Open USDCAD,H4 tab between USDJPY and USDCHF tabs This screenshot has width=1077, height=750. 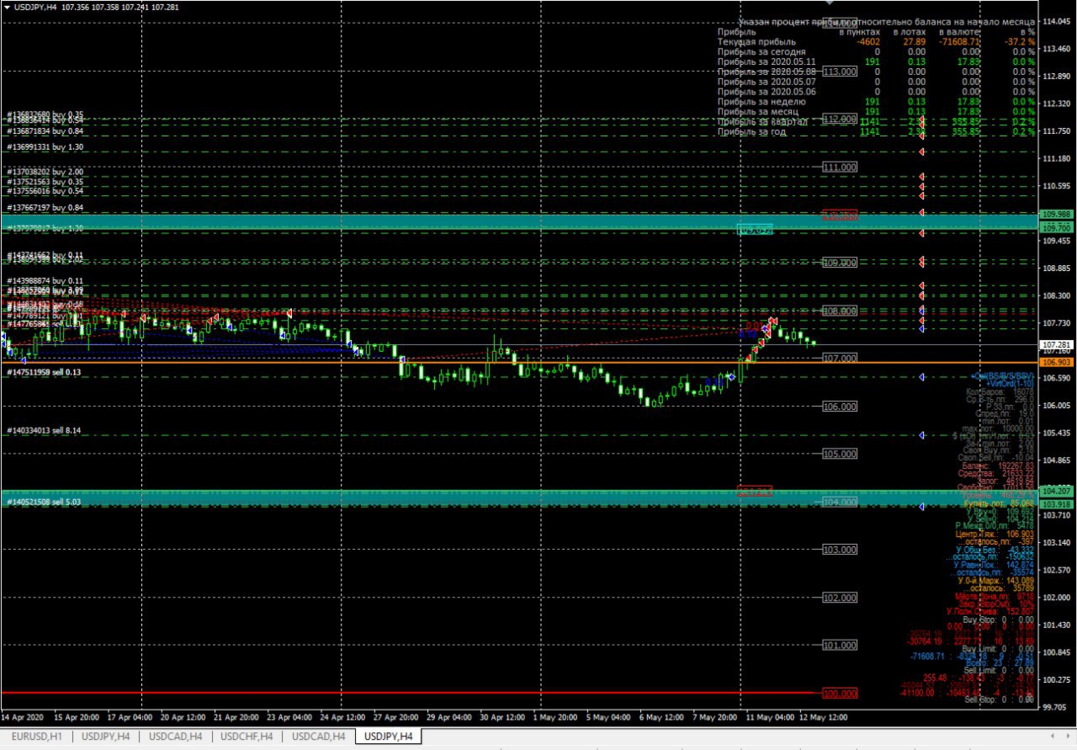pyautogui.click(x=175, y=736)
